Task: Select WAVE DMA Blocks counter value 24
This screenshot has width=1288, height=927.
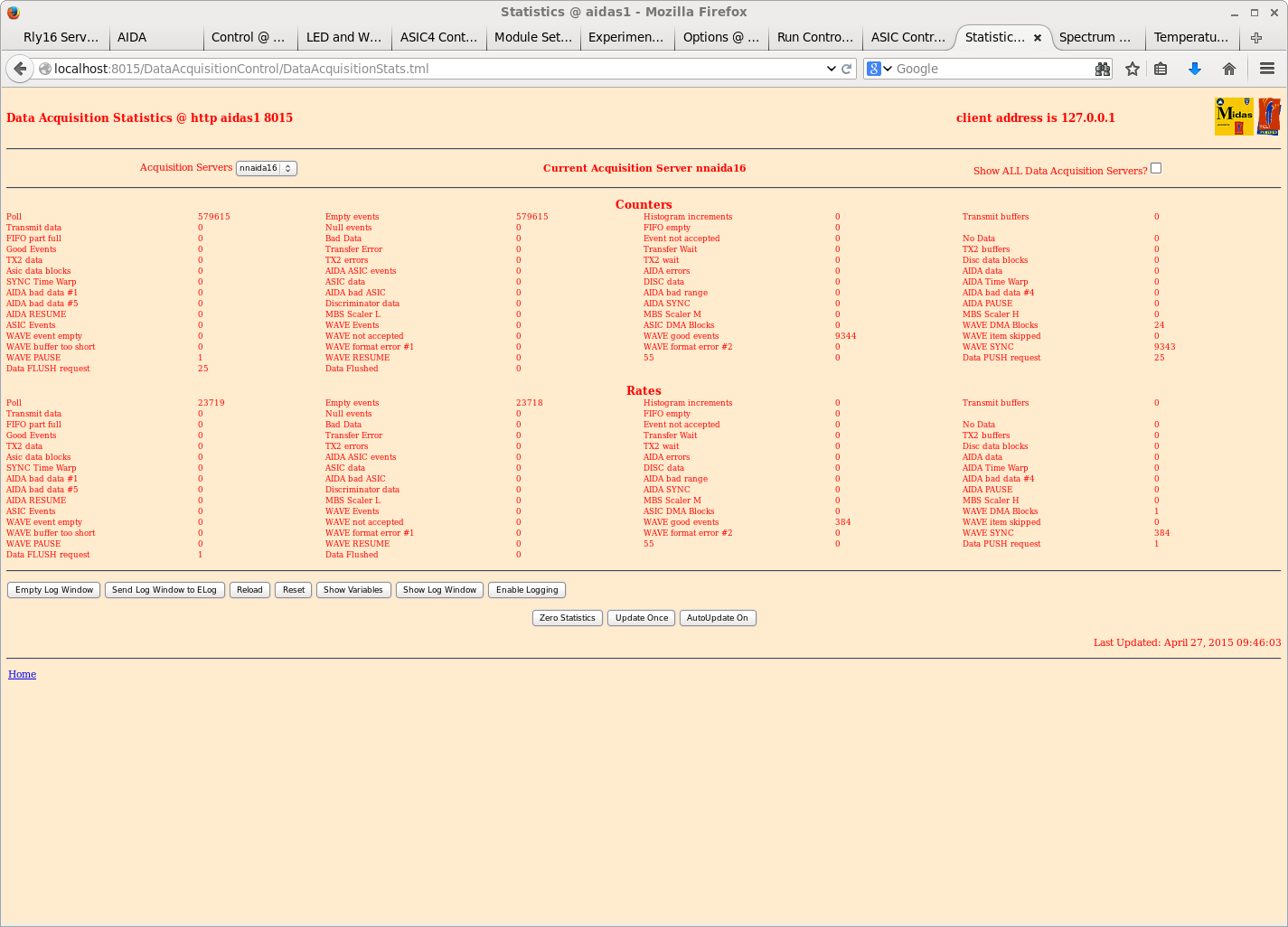Action: pyautogui.click(x=1160, y=325)
